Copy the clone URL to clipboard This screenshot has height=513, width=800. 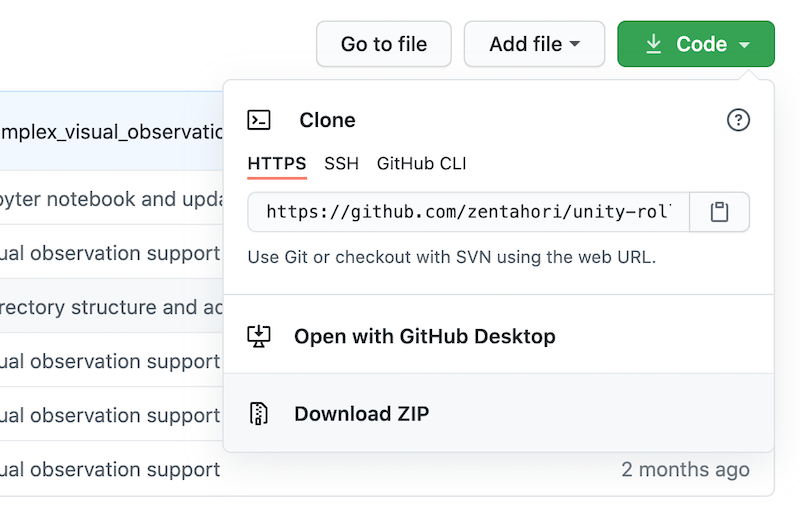(719, 212)
